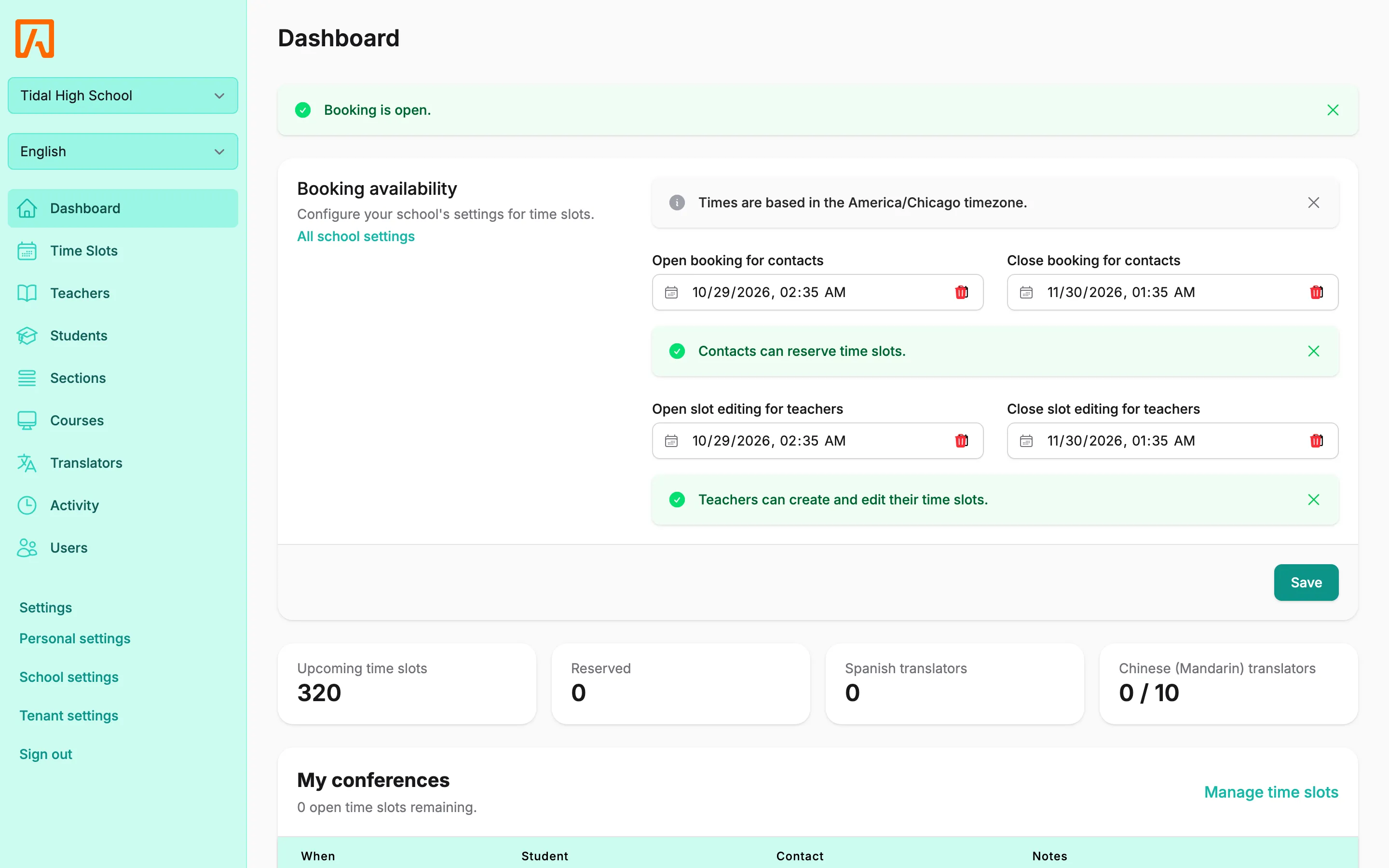Delete the Close slot editing for teachers date
Screen dimensions: 1389x868
pyautogui.click(x=1316, y=441)
